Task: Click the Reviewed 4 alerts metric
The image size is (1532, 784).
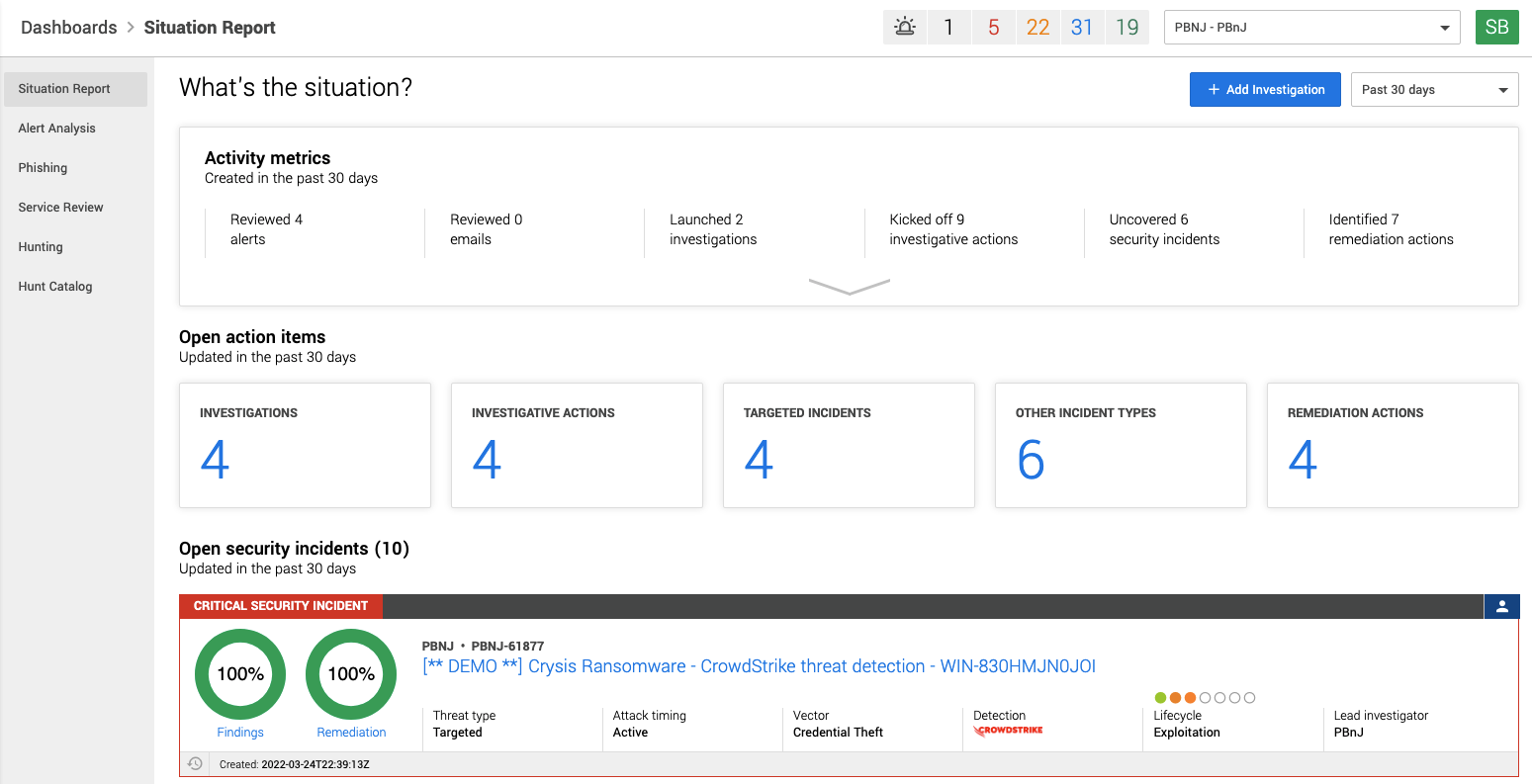Action: (x=266, y=229)
